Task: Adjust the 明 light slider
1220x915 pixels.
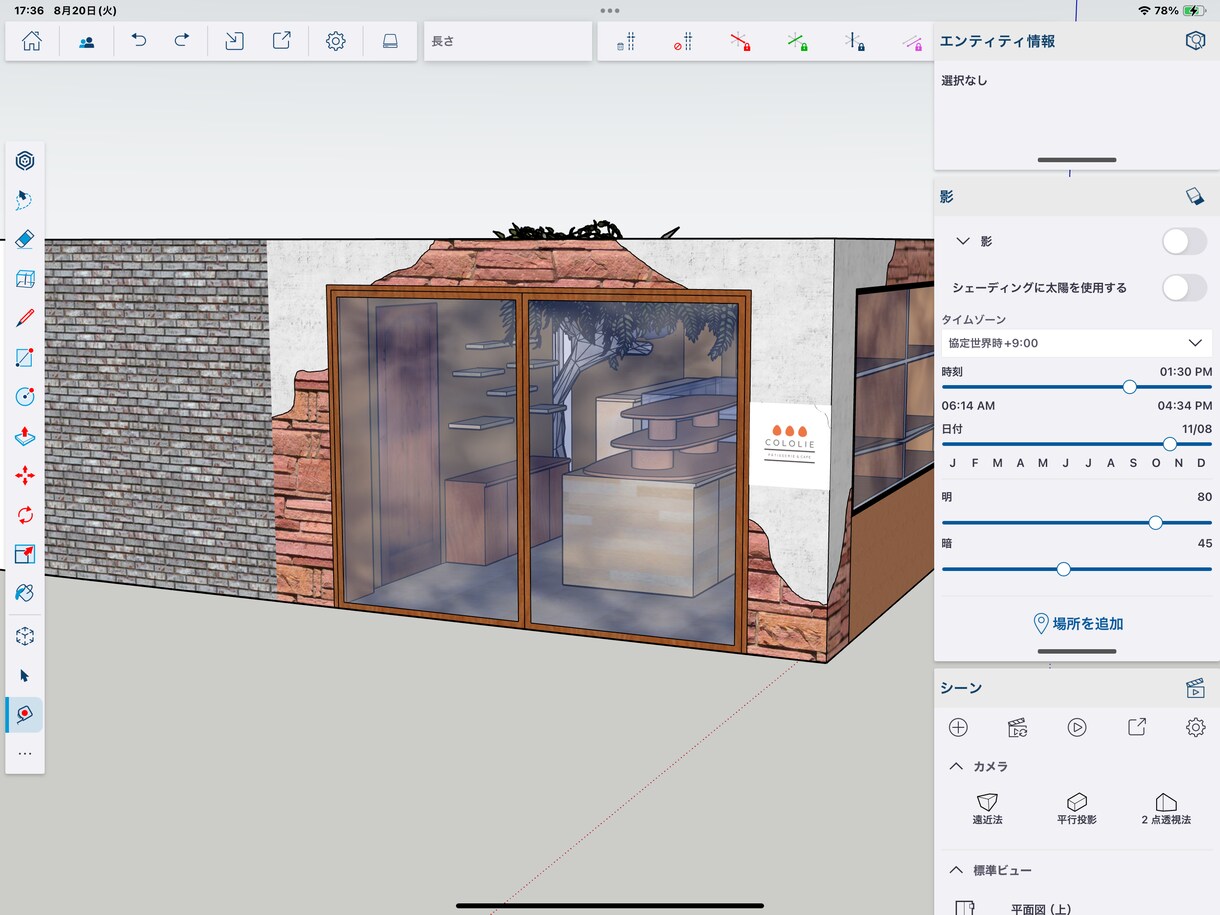Action: [x=1155, y=522]
